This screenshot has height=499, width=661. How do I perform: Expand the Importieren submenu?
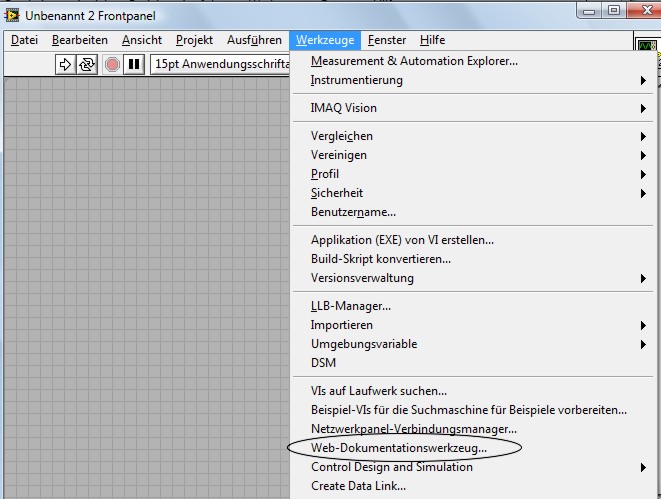point(473,325)
